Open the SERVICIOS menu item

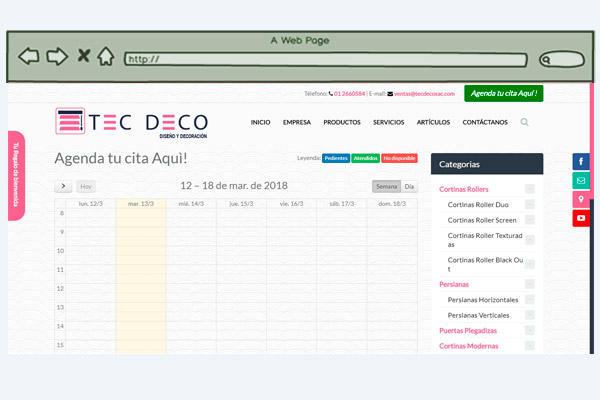(388, 122)
